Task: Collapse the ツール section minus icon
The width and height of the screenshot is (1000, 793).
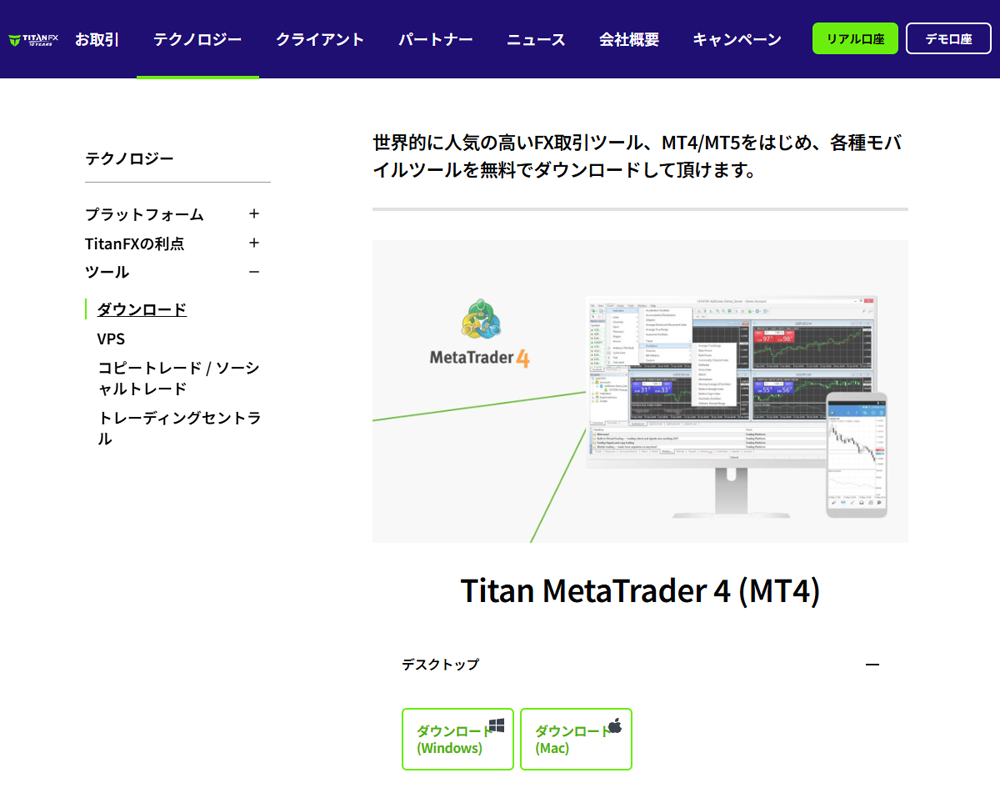Action: (x=254, y=272)
